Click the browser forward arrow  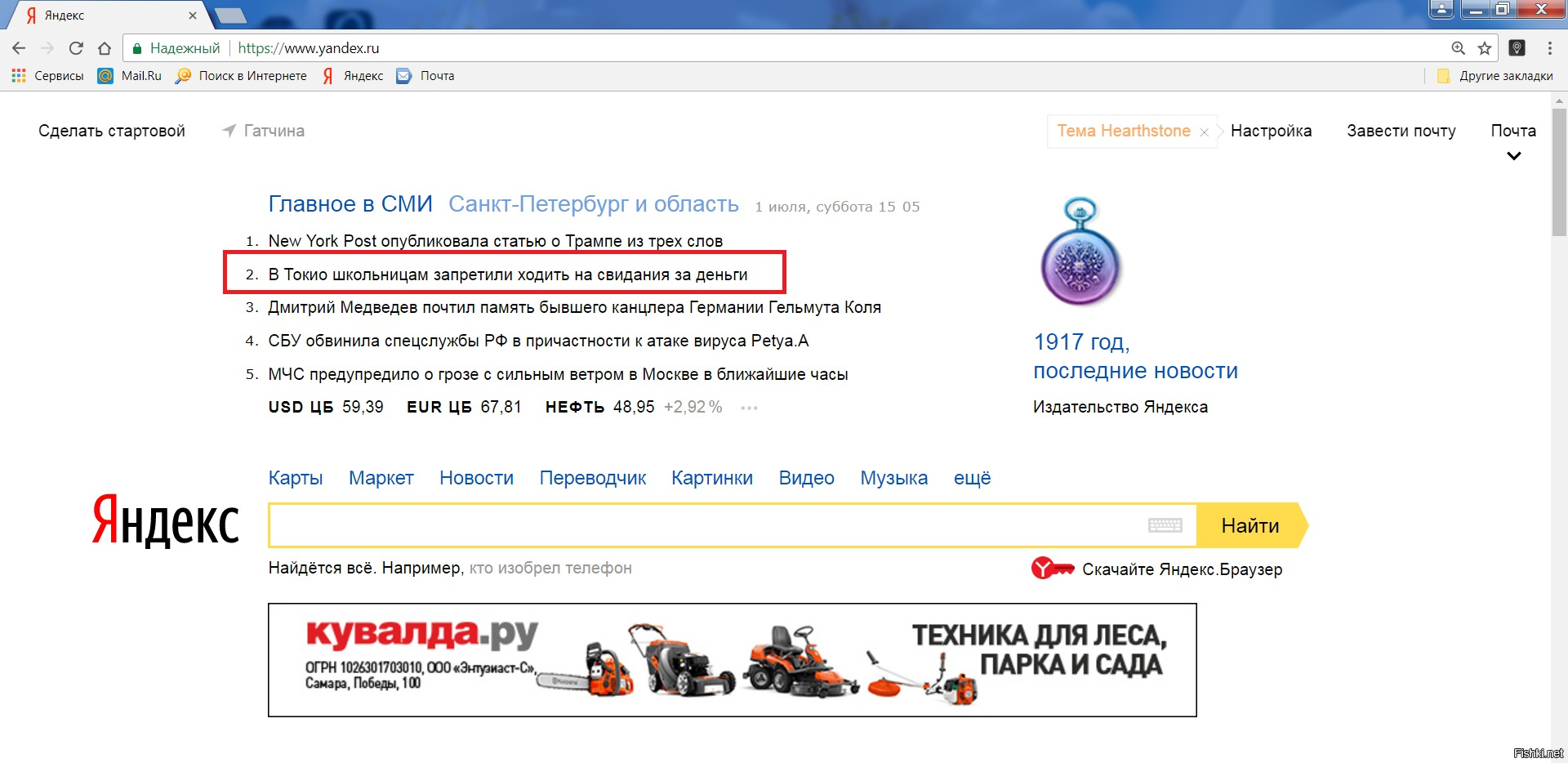[47, 48]
